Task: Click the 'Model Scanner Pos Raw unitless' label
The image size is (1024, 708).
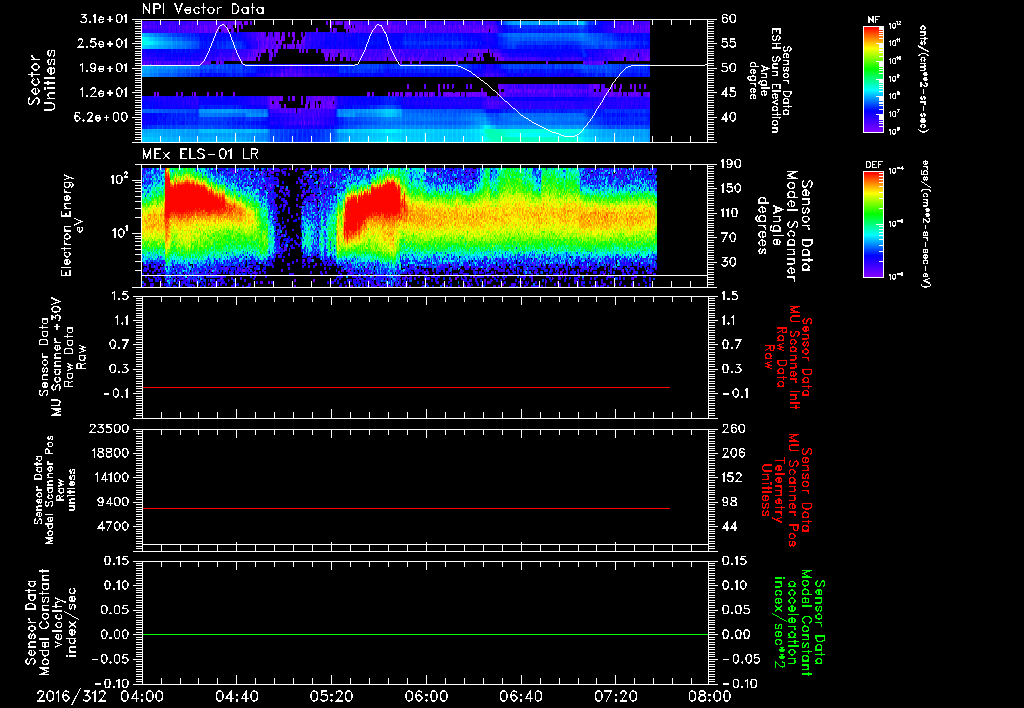Action: point(55,490)
